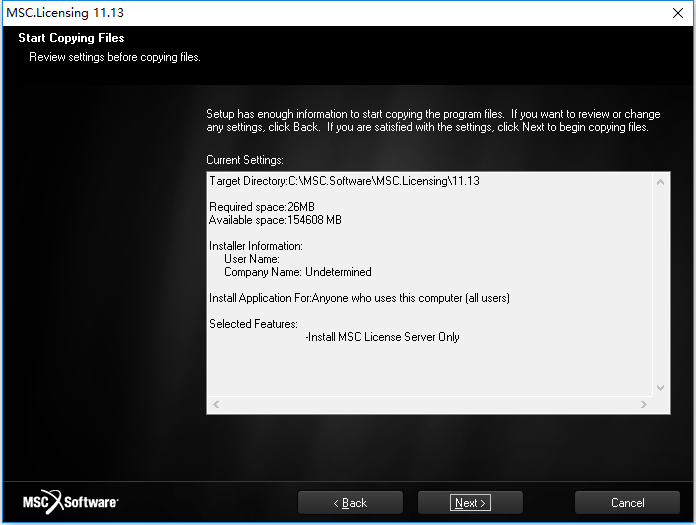This screenshot has height=525, width=696.
Task: Click the Review settings before copying files text
Action: [x=115, y=57]
